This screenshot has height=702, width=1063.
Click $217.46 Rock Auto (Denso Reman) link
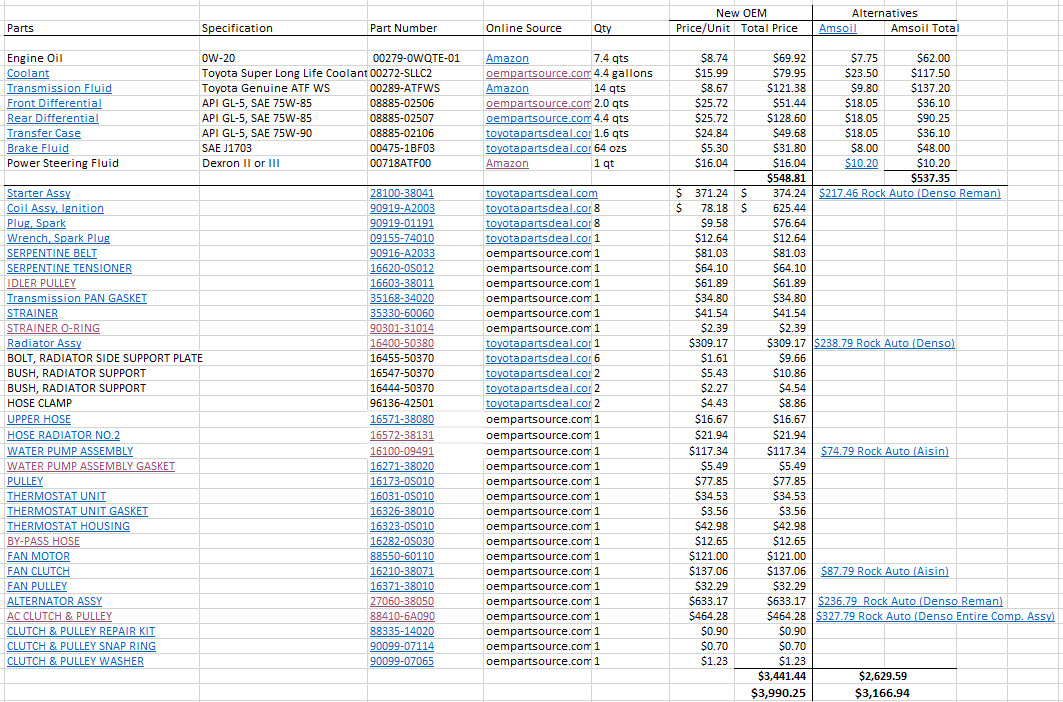[910, 193]
